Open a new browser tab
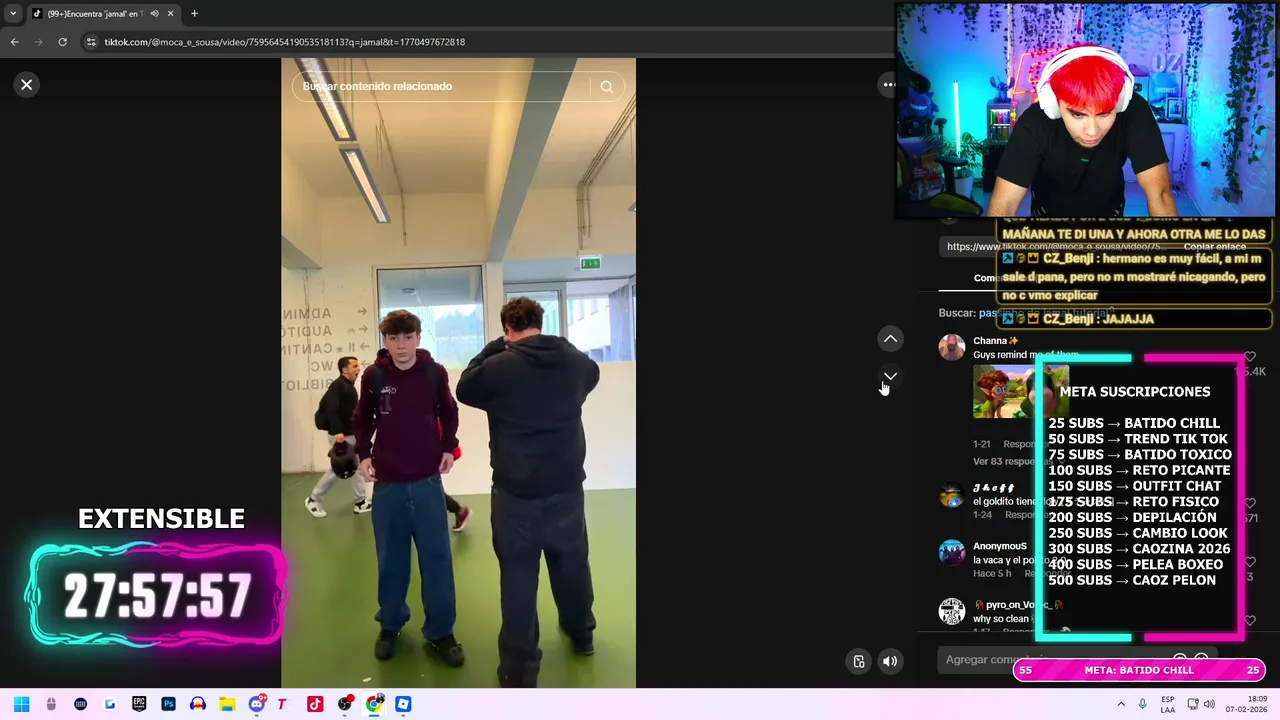 coord(194,14)
